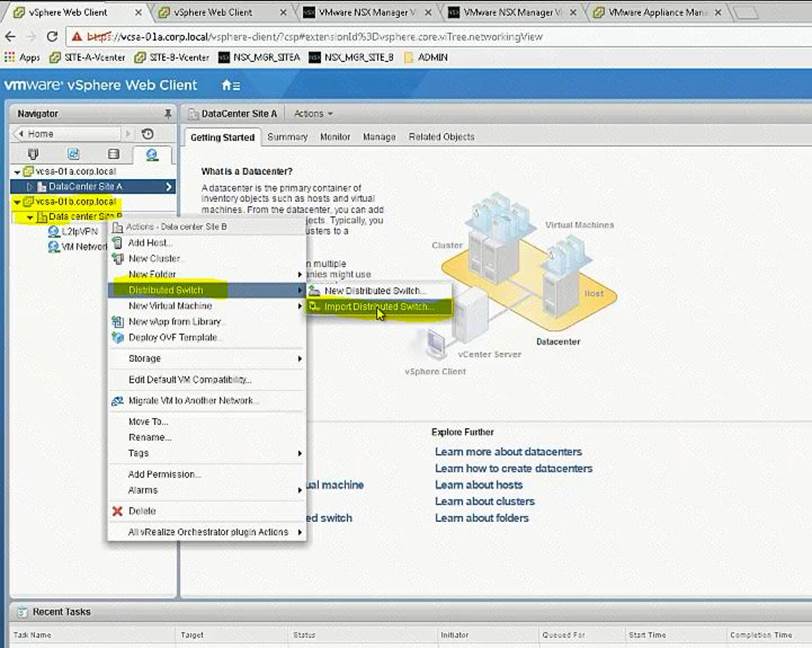812x648 pixels.
Task: Collapse the vcsa-01b.corp.local tree node
Action: (x=17, y=202)
